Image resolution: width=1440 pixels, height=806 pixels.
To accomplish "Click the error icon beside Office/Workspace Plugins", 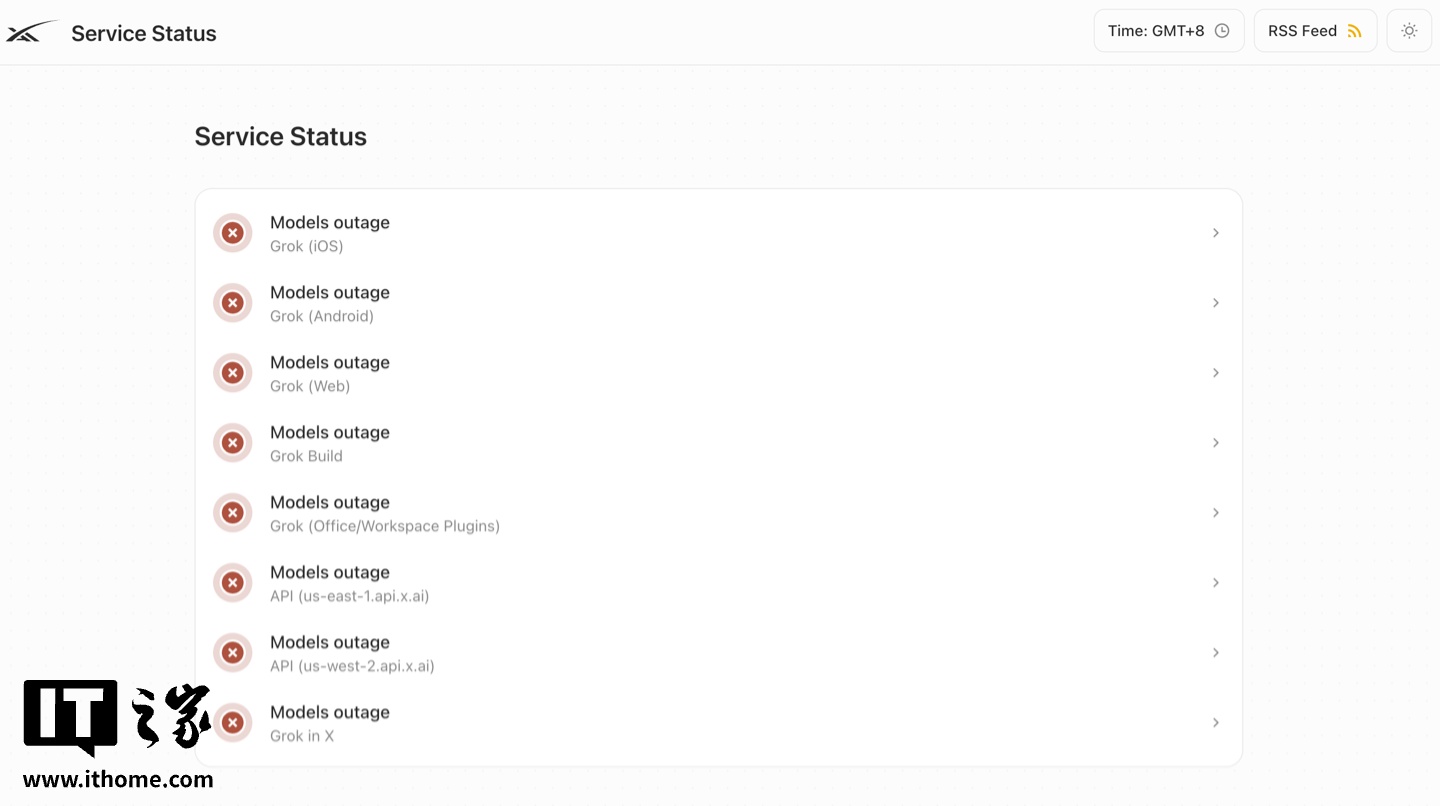I will pos(232,513).
